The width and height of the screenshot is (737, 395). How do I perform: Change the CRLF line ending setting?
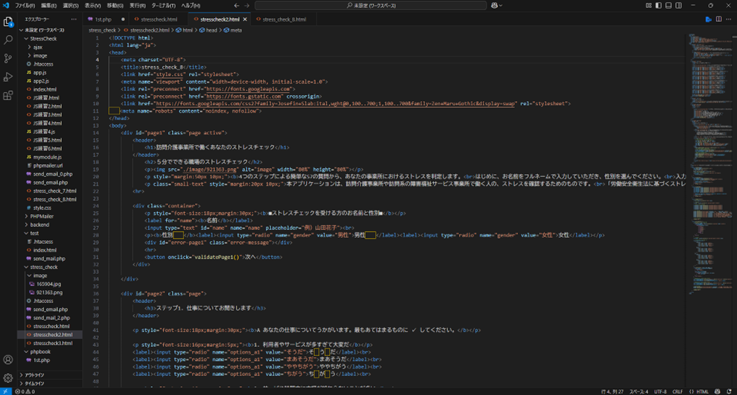[677, 391]
